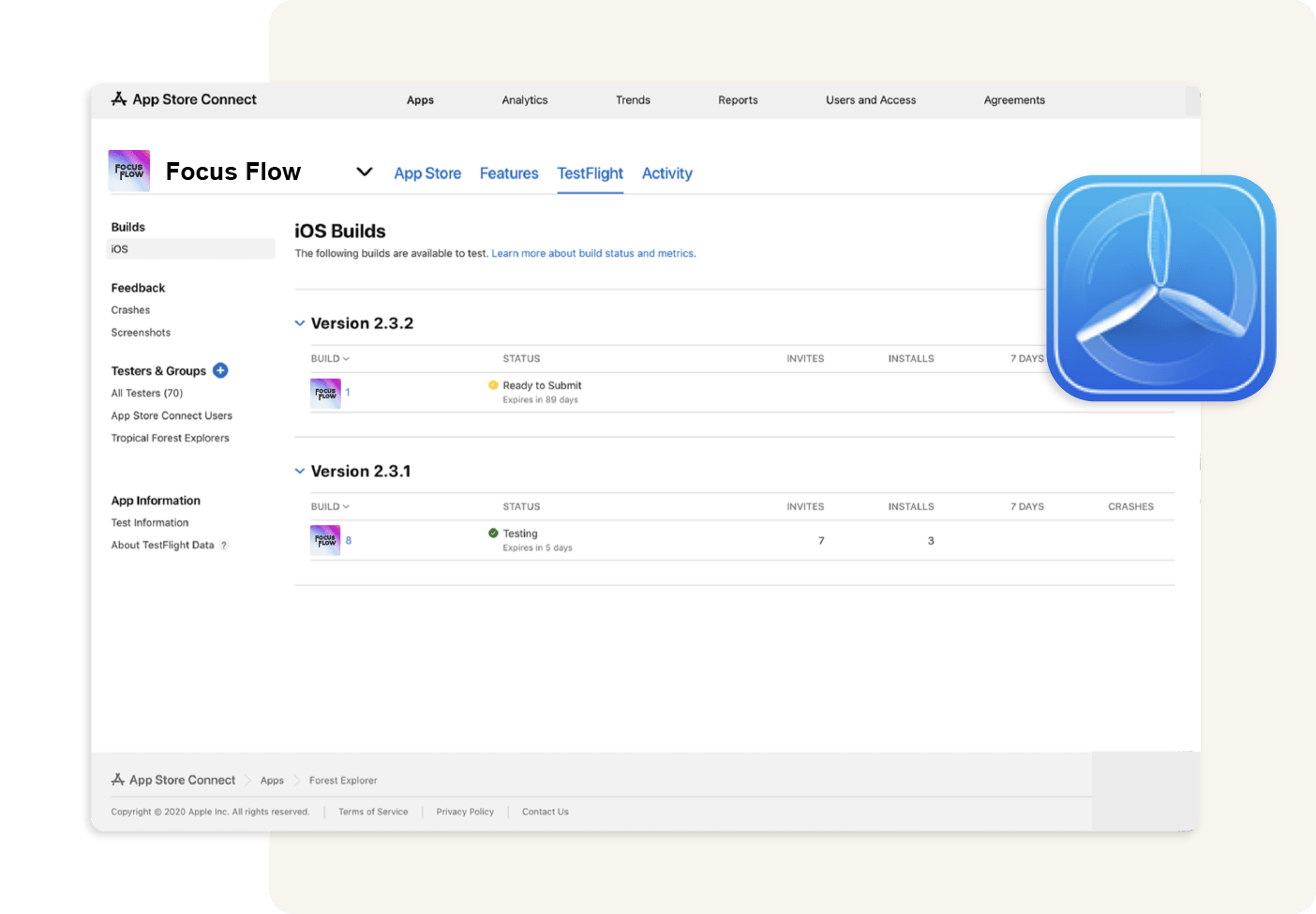This screenshot has width=1316, height=914.
Task: Click the CRASHES column header
Action: point(1130,507)
